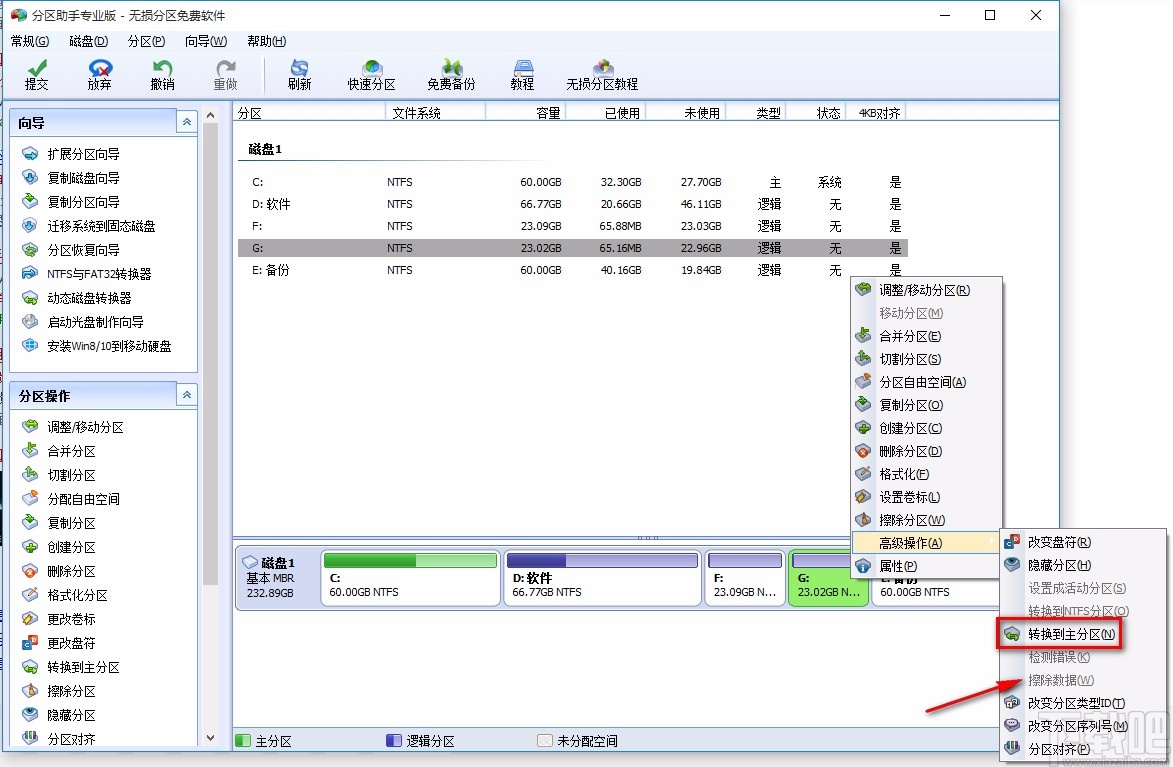The width and height of the screenshot is (1173, 767).
Task: Click the 撤销 (undo) toolbar icon
Action: pos(162,75)
